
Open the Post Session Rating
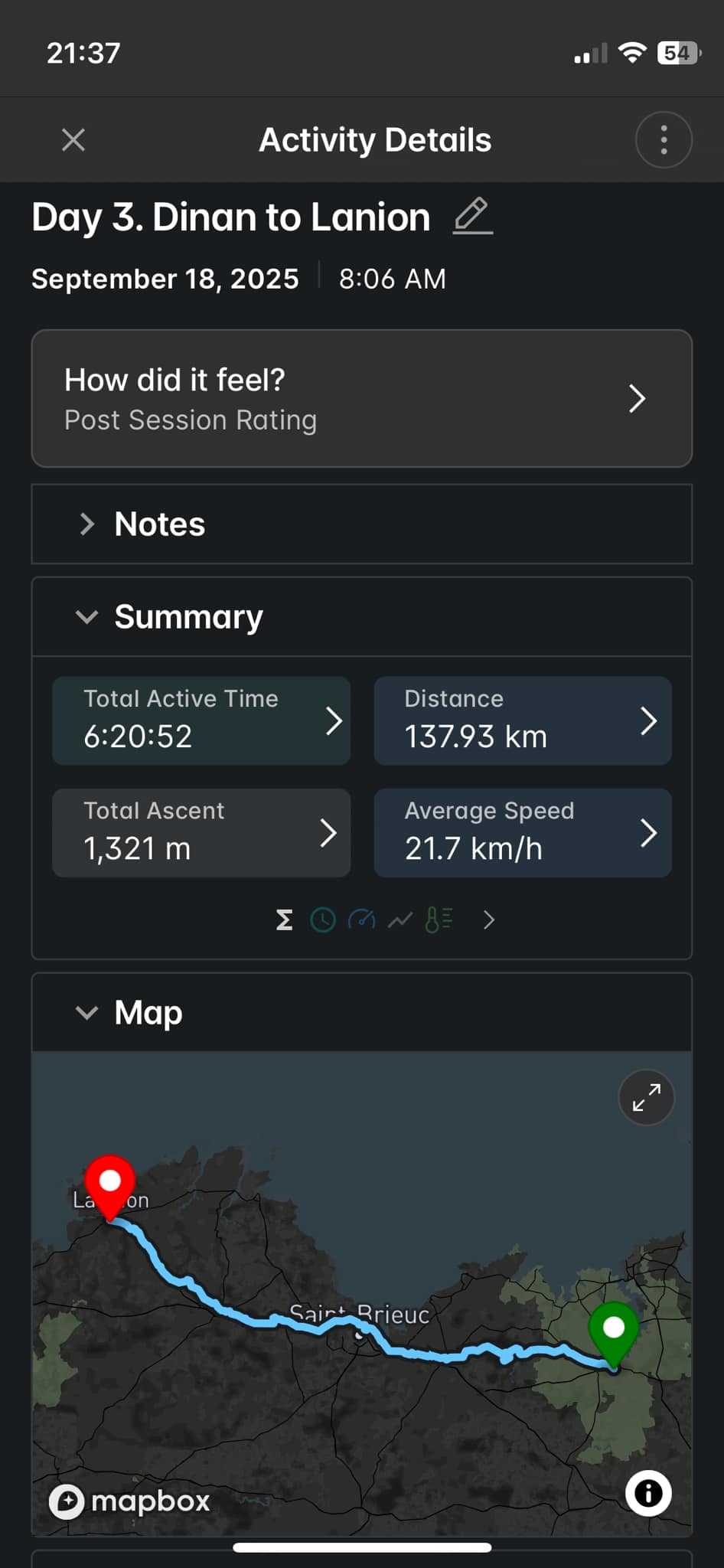point(361,399)
